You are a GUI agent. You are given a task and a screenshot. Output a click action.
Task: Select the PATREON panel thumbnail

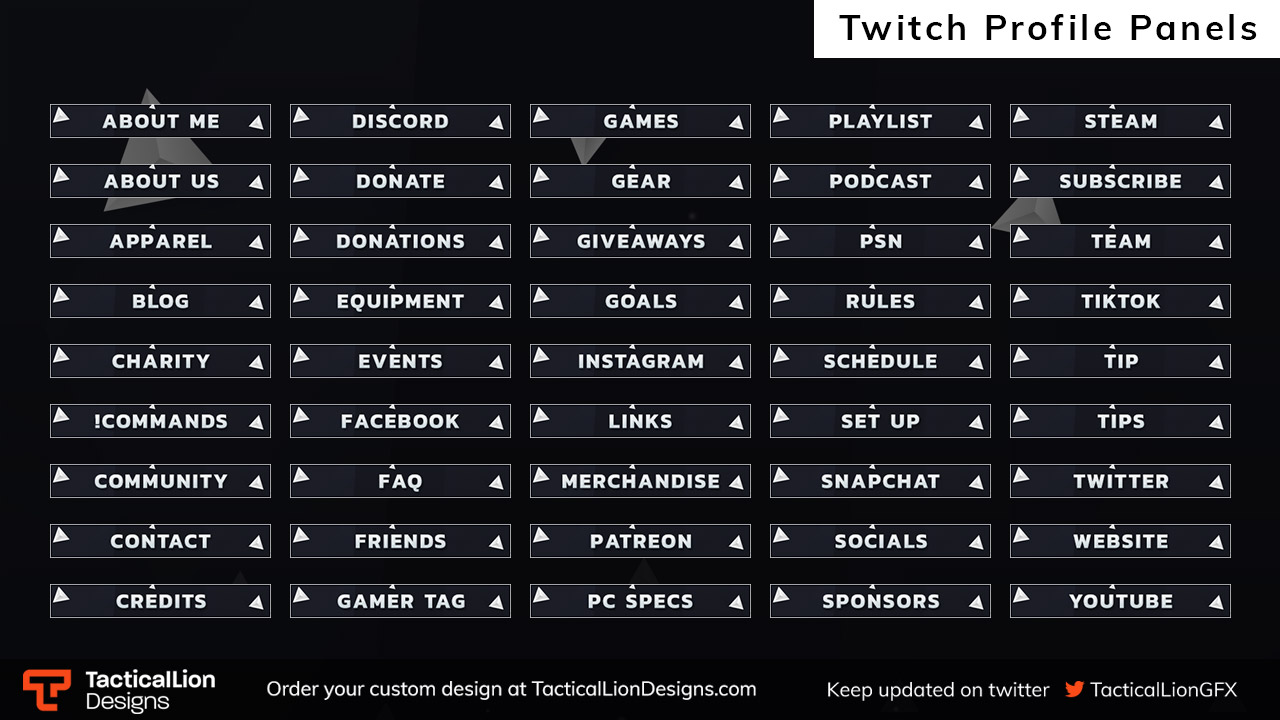640,541
